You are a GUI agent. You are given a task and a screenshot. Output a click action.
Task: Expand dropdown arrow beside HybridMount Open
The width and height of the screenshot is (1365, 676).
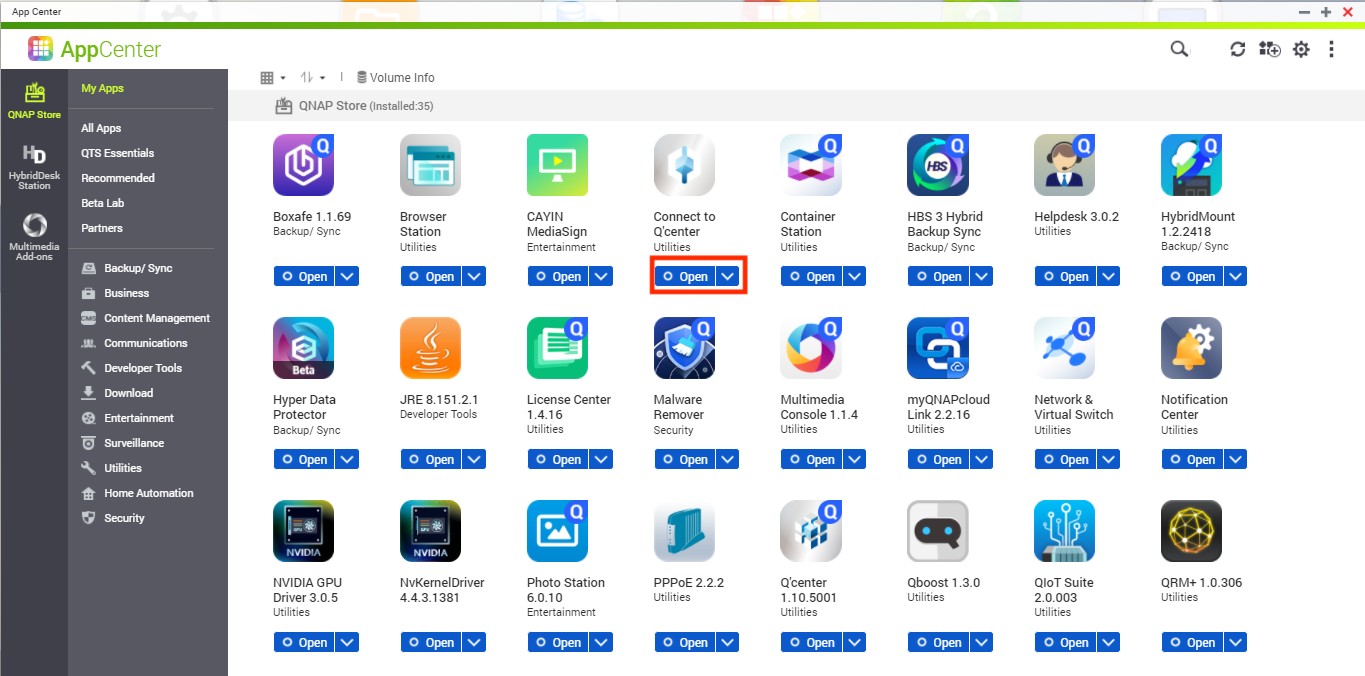point(1236,277)
